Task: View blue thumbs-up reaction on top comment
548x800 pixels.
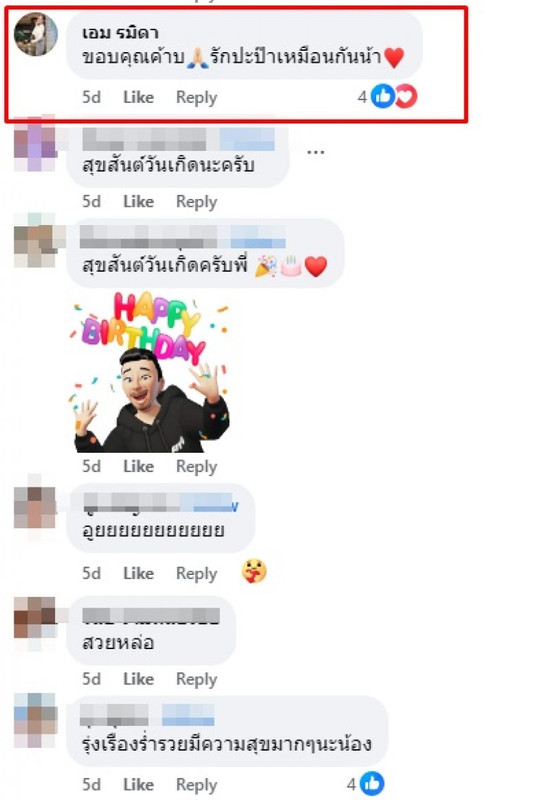Action: [x=383, y=96]
